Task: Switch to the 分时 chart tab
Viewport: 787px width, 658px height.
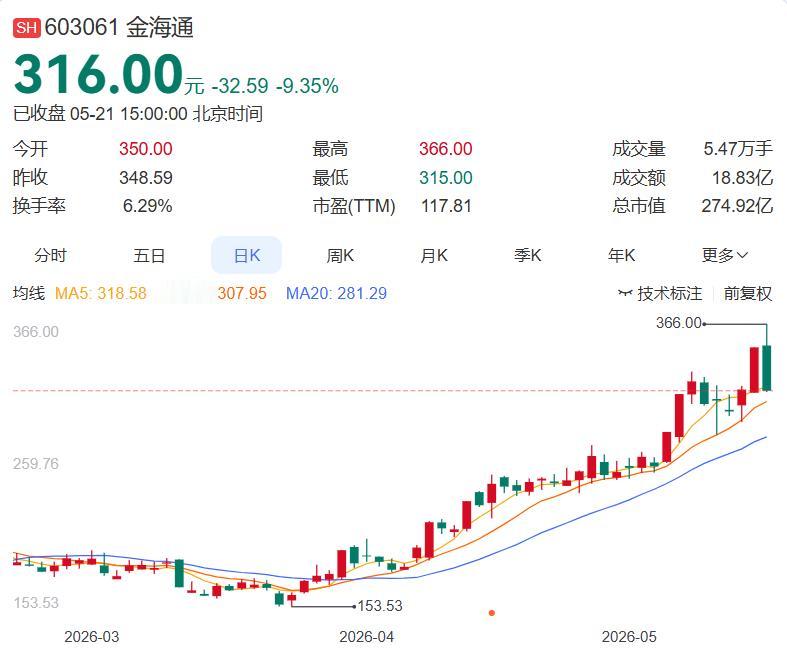Action: pyautogui.click(x=50, y=255)
